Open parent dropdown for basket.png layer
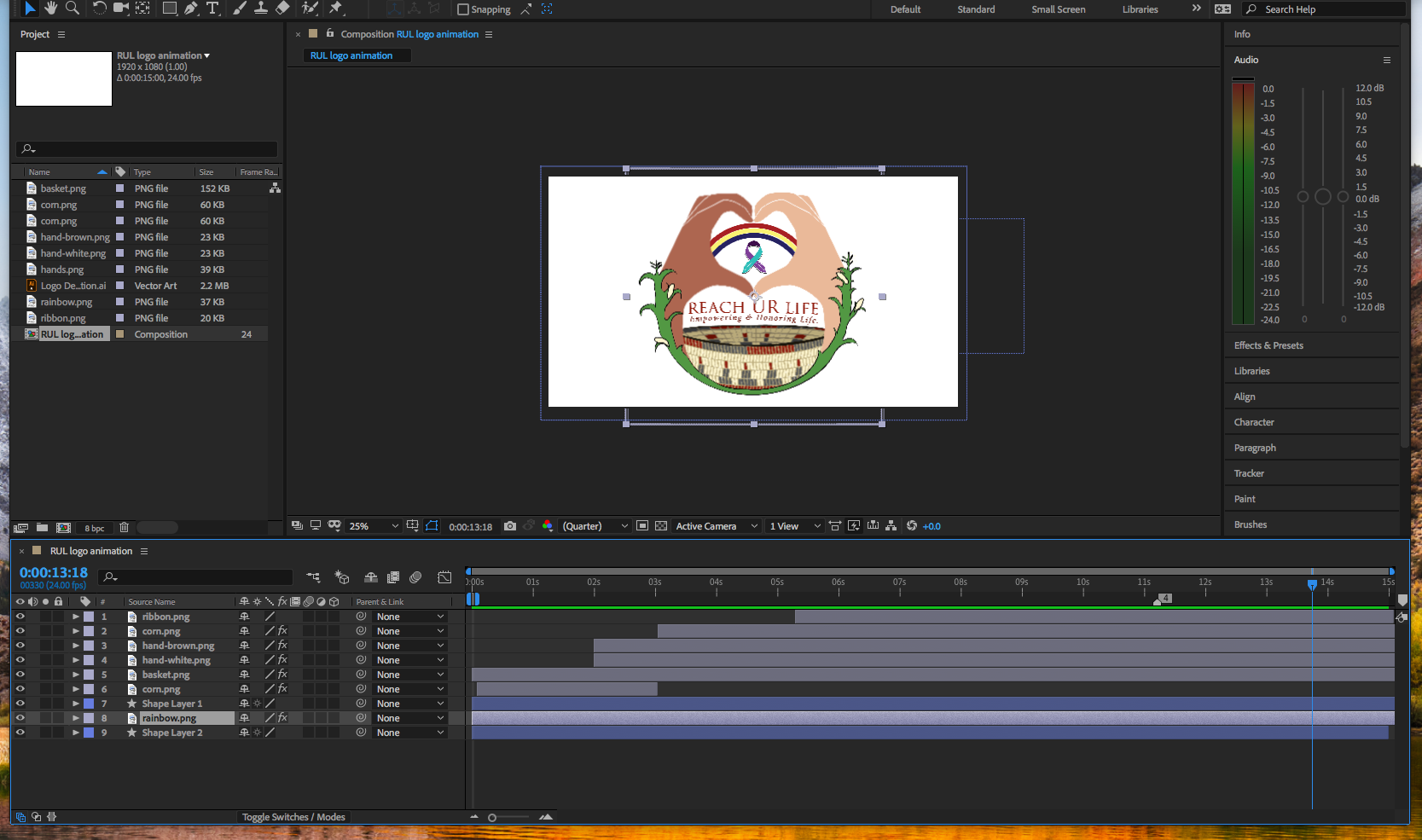 click(410, 675)
